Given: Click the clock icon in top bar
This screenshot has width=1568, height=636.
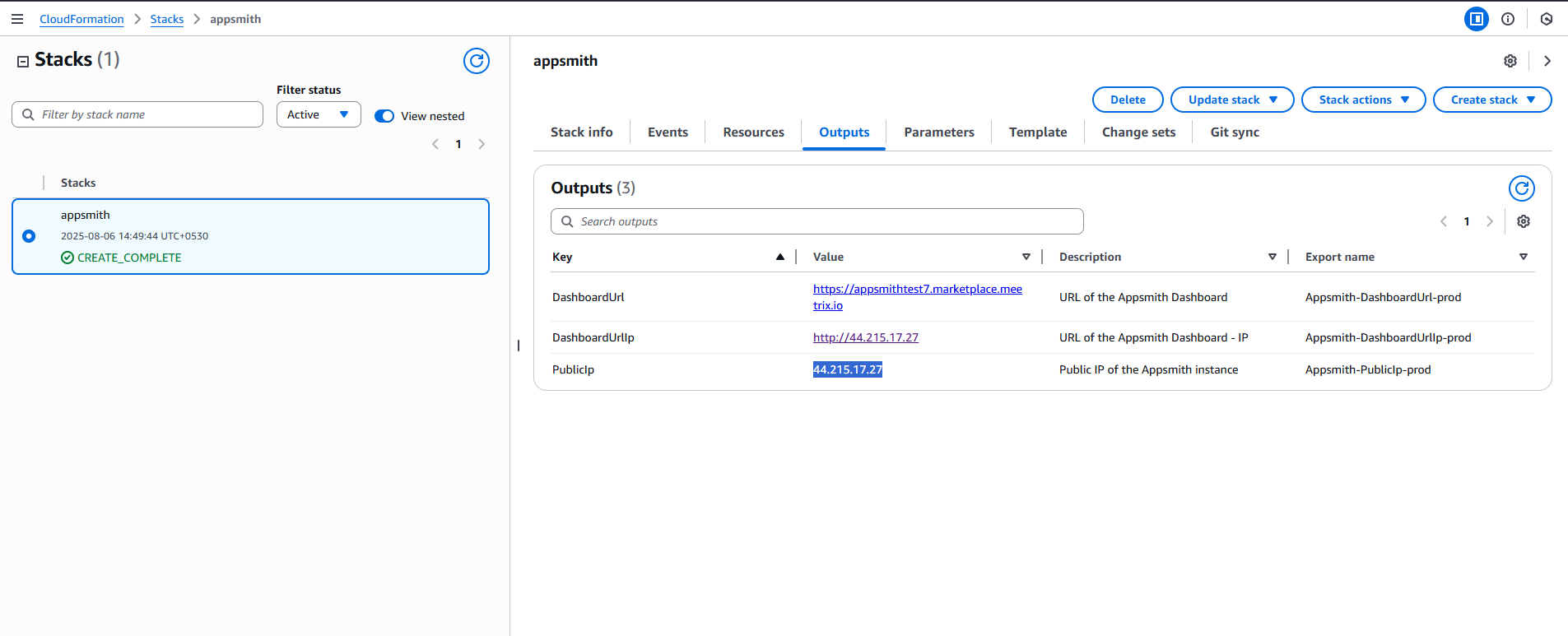Looking at the screenshot, I should (1547, 19).
